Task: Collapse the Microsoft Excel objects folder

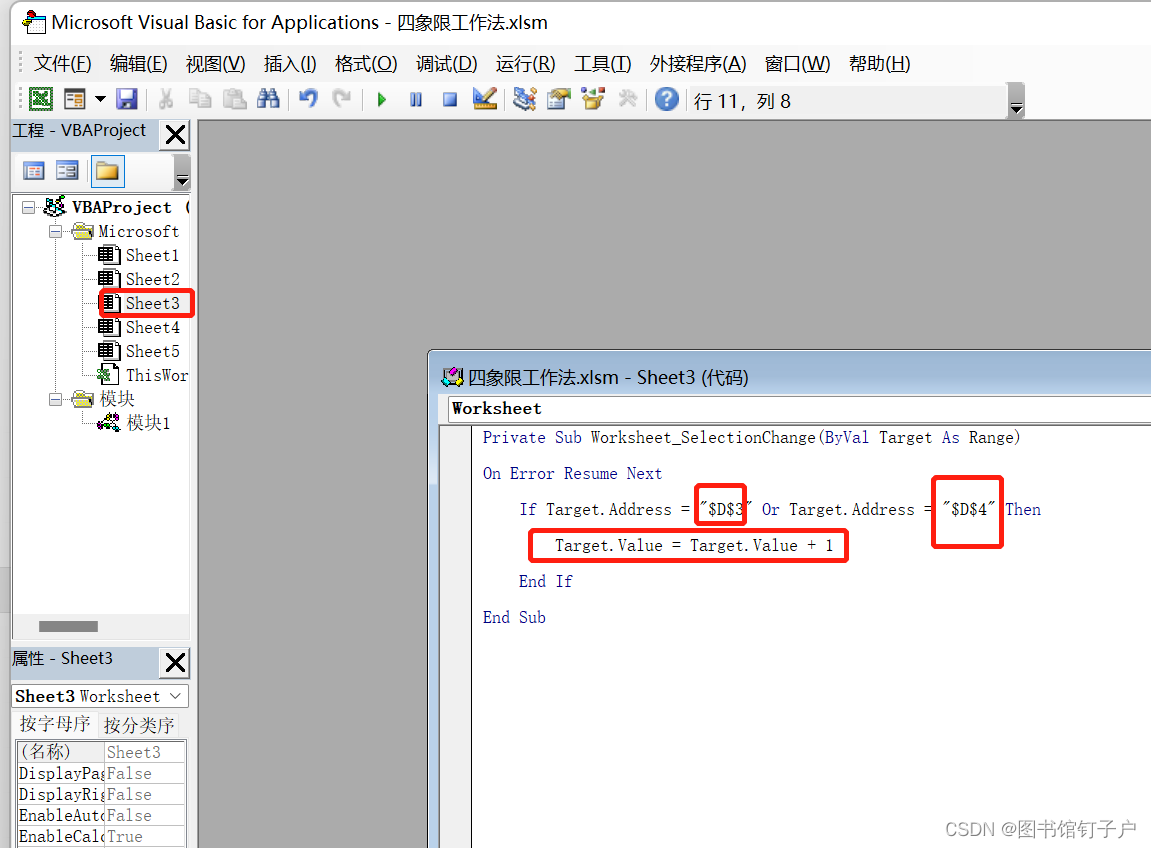Action: [55, 232]
